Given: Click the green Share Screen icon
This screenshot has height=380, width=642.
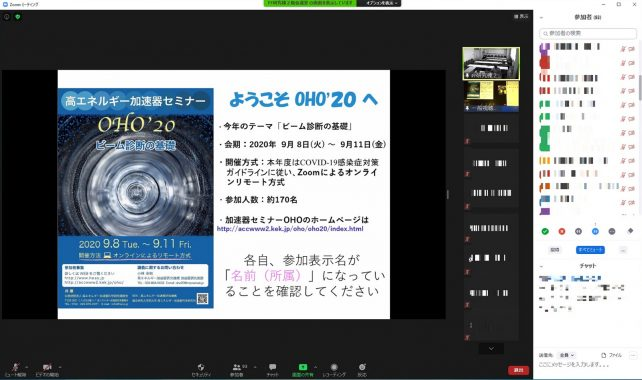Looking at the screenshot, I should tap(303, 367).
